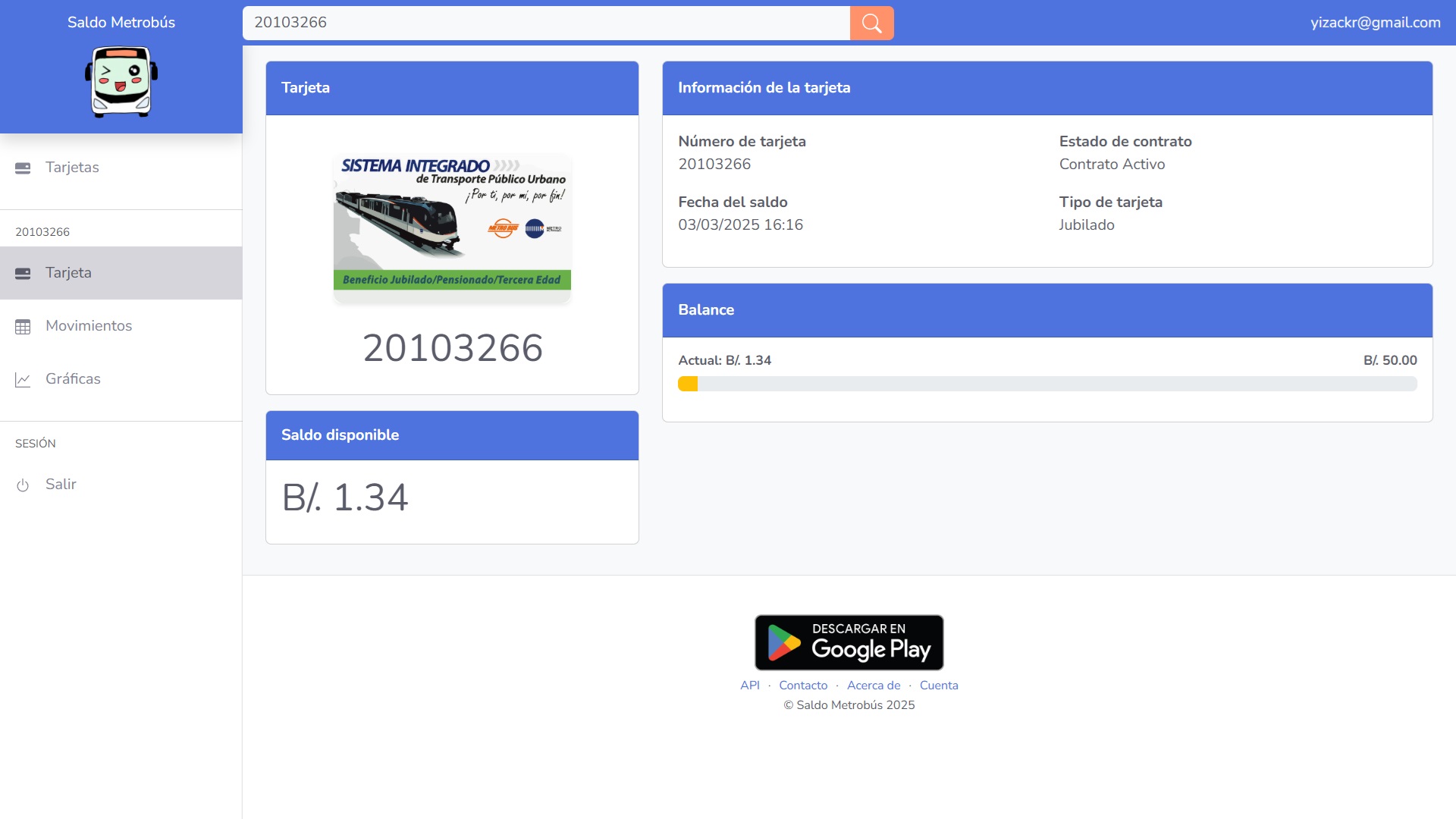Click the Tarjetas card icon in sidebar

(23, 168)
